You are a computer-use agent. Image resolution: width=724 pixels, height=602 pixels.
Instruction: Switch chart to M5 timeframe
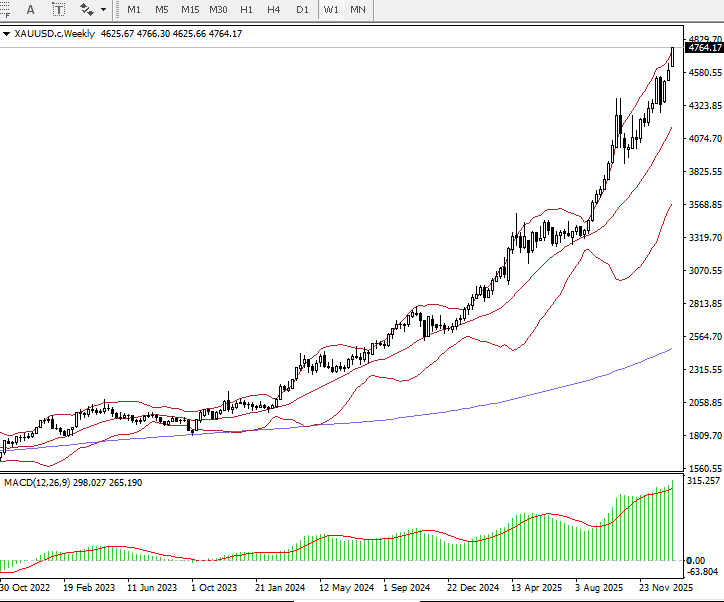coord(162,10)
